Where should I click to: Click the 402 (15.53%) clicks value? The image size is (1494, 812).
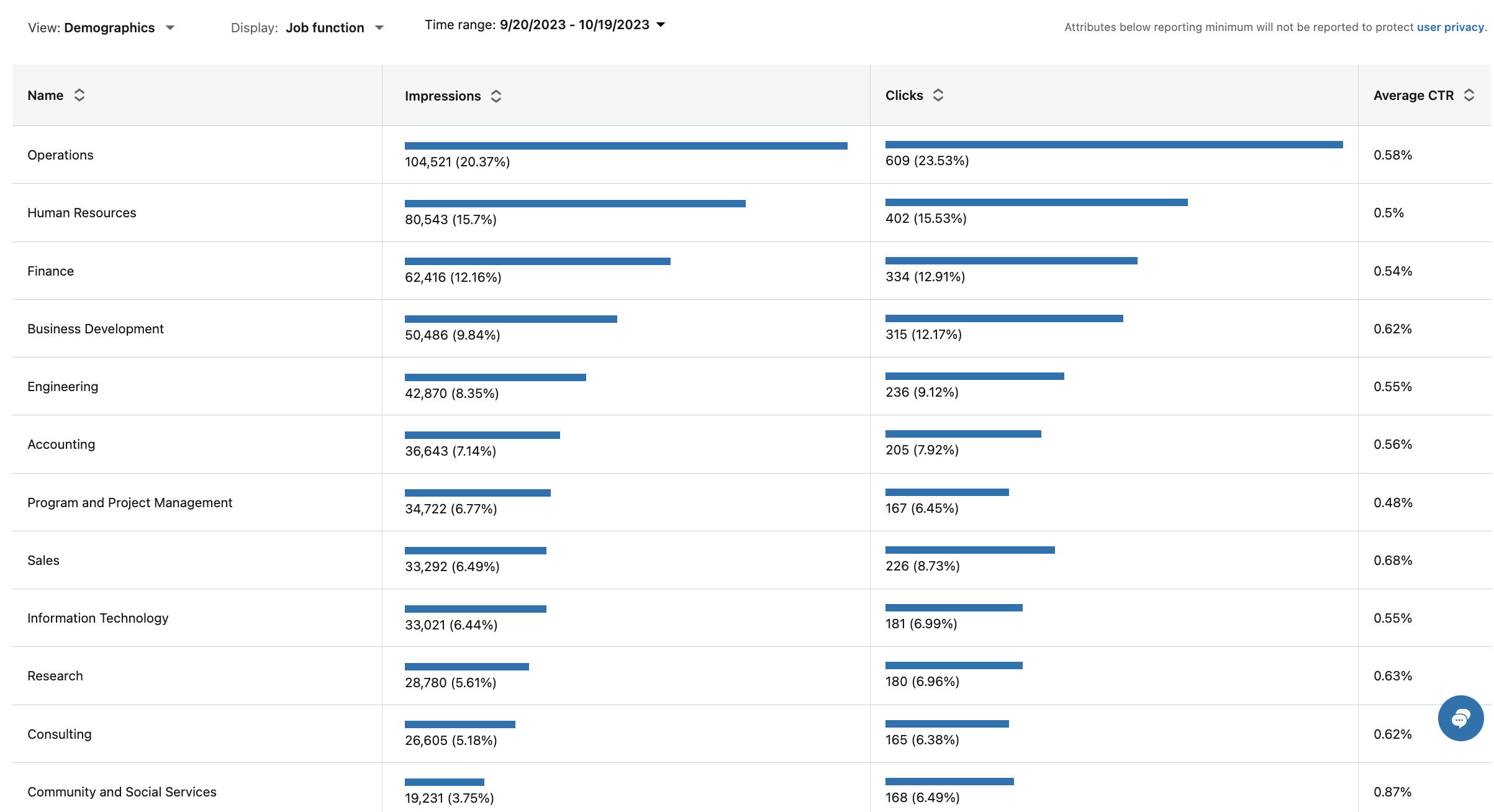click(x=926, y=219)
